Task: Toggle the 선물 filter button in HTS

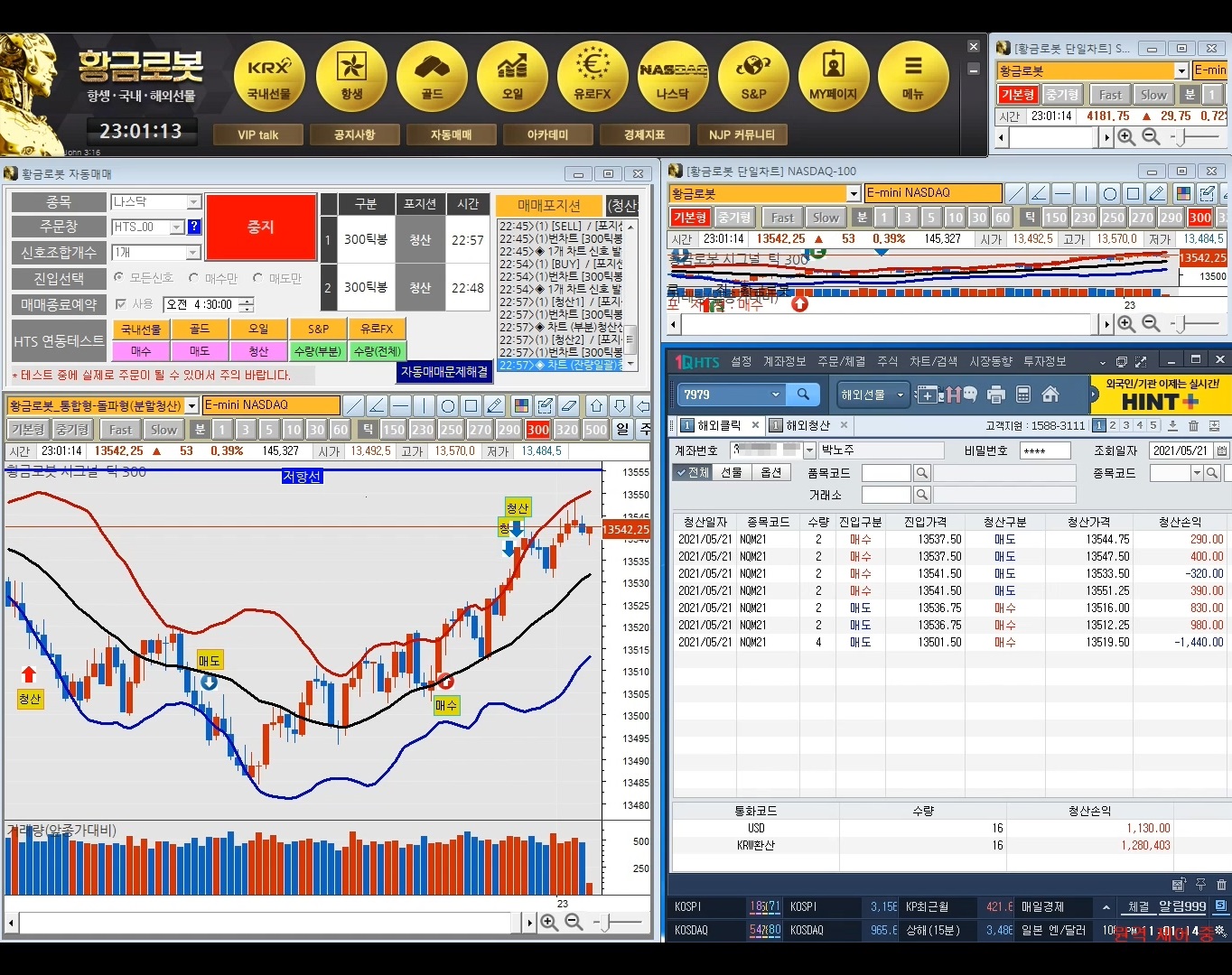Action: pyautogui.click(x=732, y=472)
